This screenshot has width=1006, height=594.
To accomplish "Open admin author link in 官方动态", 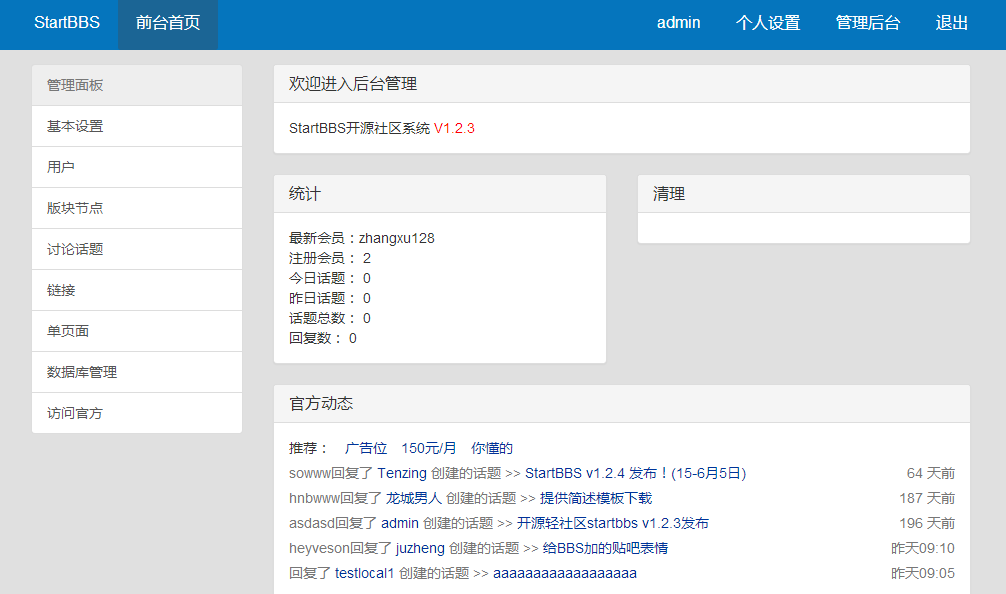I will [400, 523].
